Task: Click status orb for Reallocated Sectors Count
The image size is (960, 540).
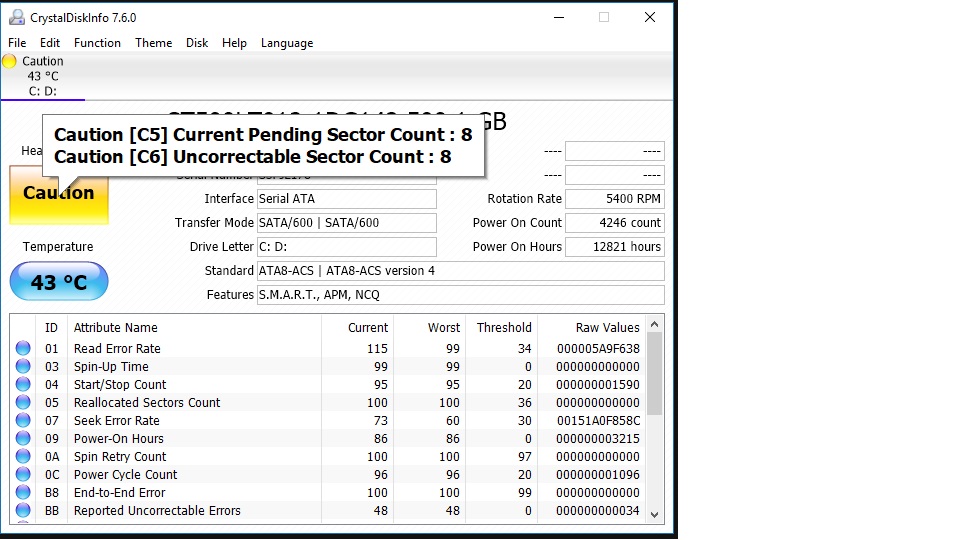Action: [x=23, y=402]
